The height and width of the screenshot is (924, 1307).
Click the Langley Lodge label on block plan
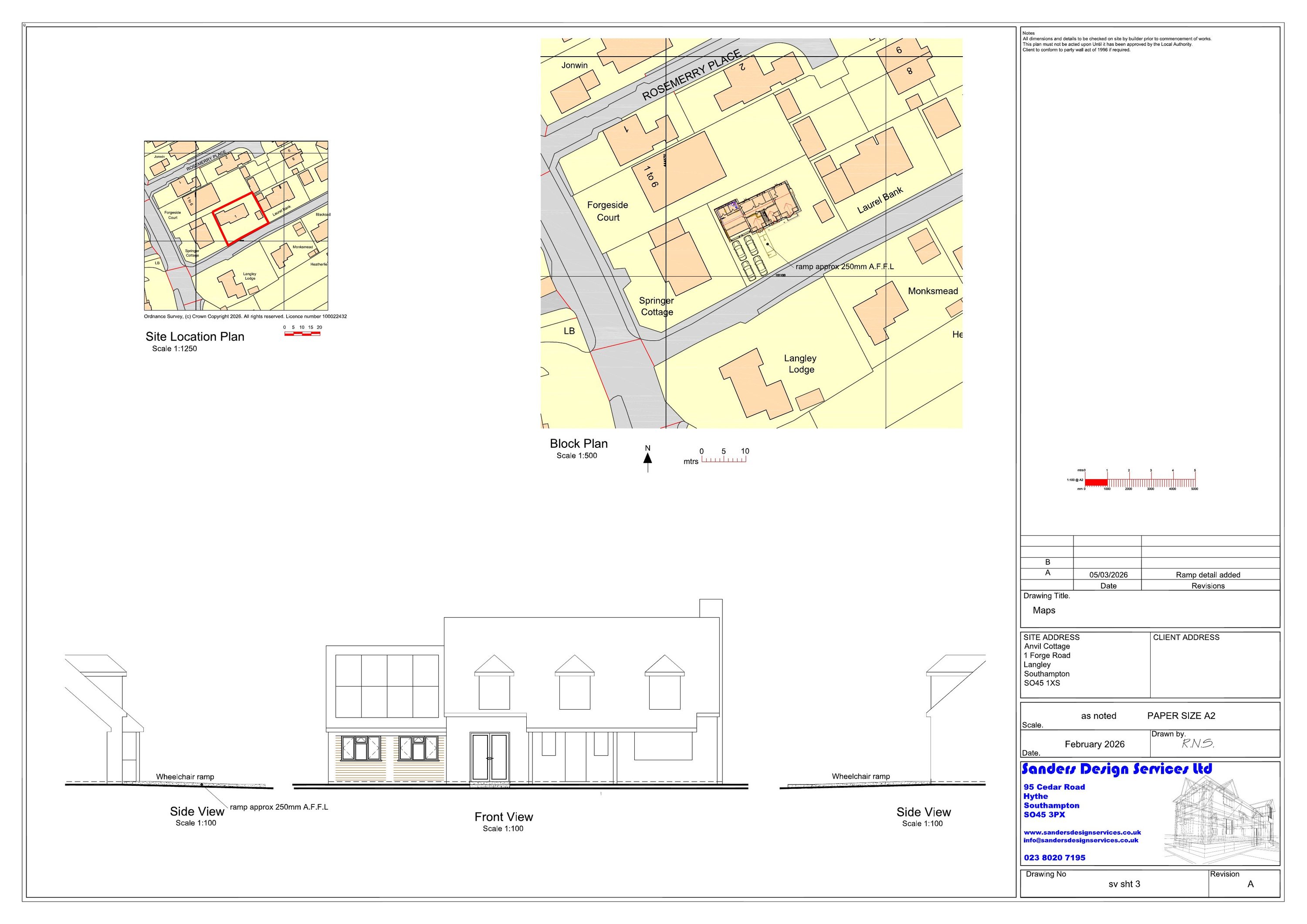click(800, 364)
